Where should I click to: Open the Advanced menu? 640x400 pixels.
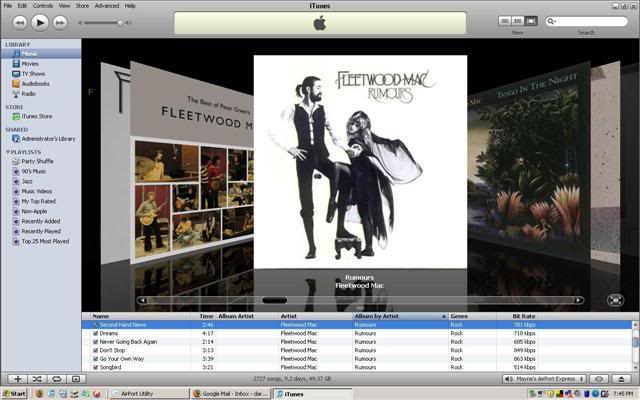point(107,6)
